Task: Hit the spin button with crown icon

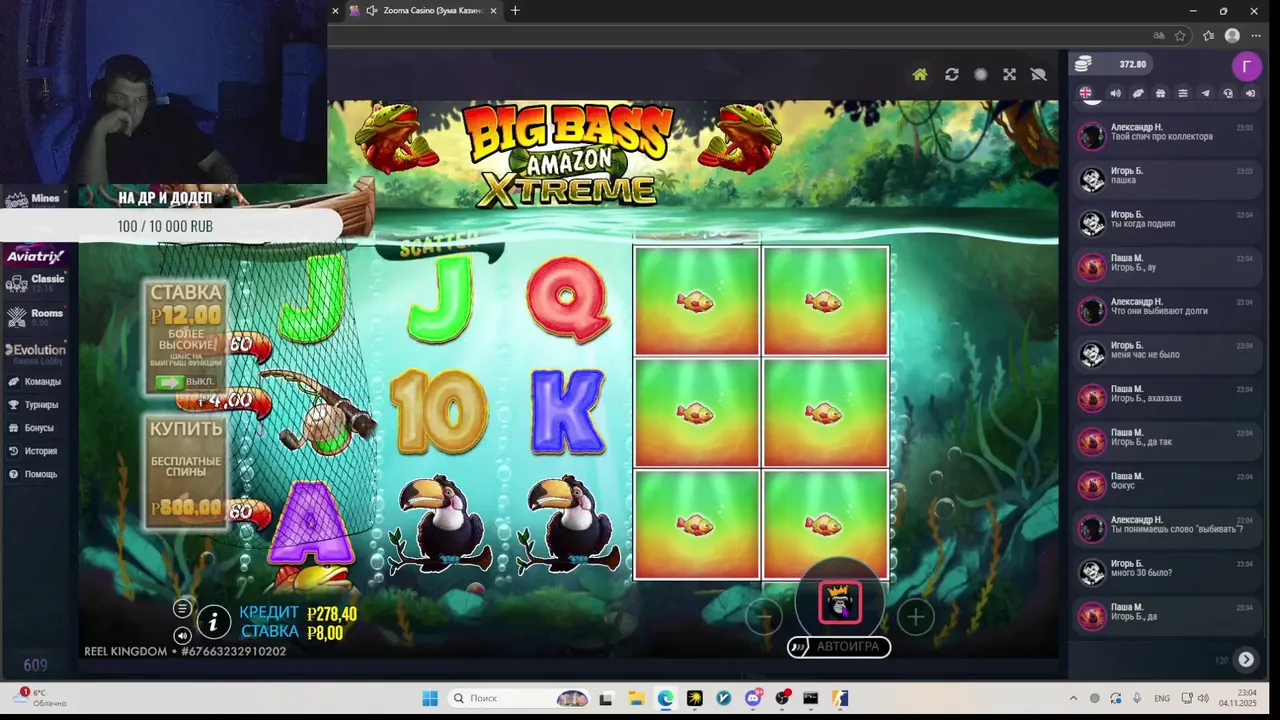Action: click(840, 602)
